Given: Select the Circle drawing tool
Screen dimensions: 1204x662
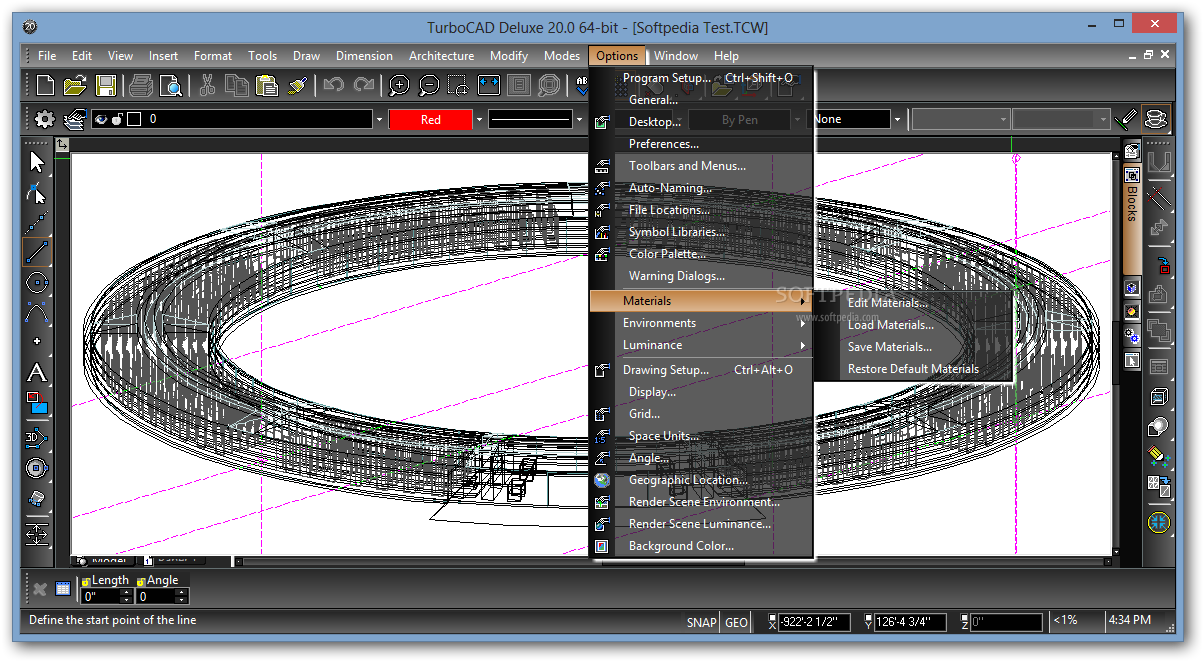Looking at the screenshot, I should pos(37,282).
